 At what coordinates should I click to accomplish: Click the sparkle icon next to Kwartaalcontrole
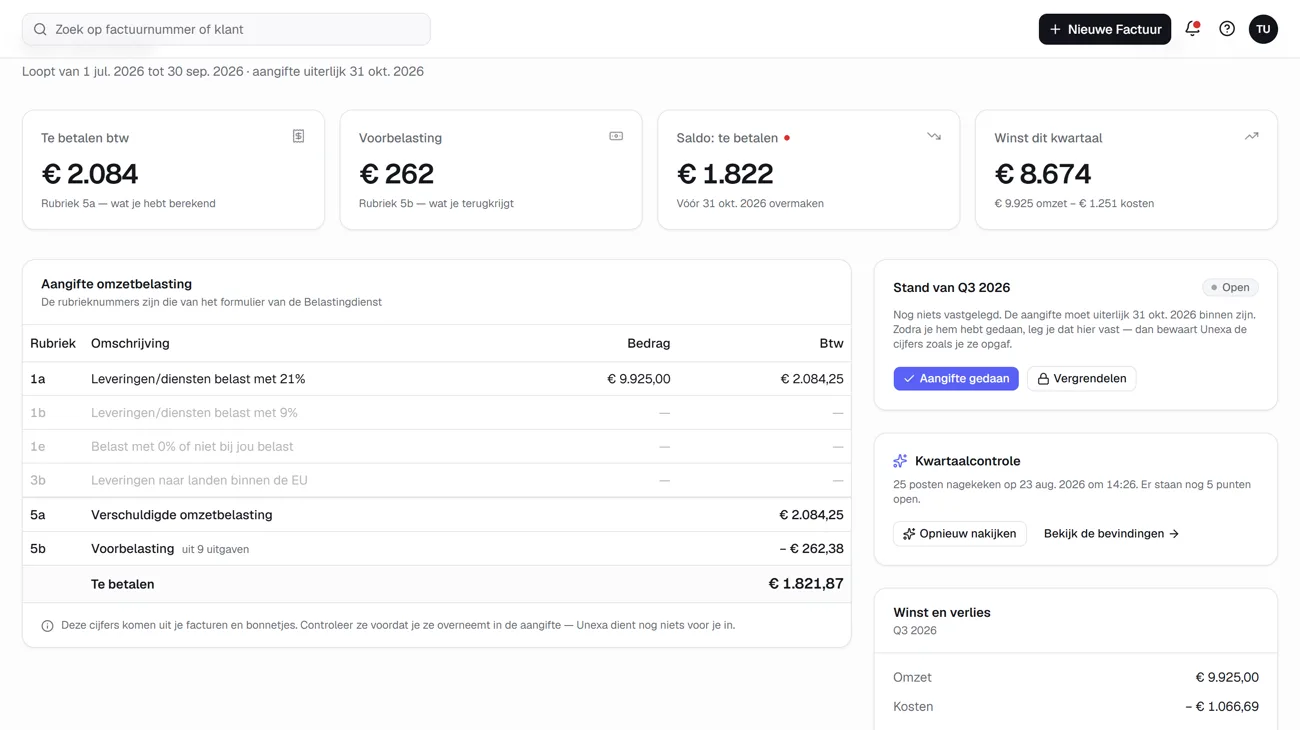pos(900,461)
